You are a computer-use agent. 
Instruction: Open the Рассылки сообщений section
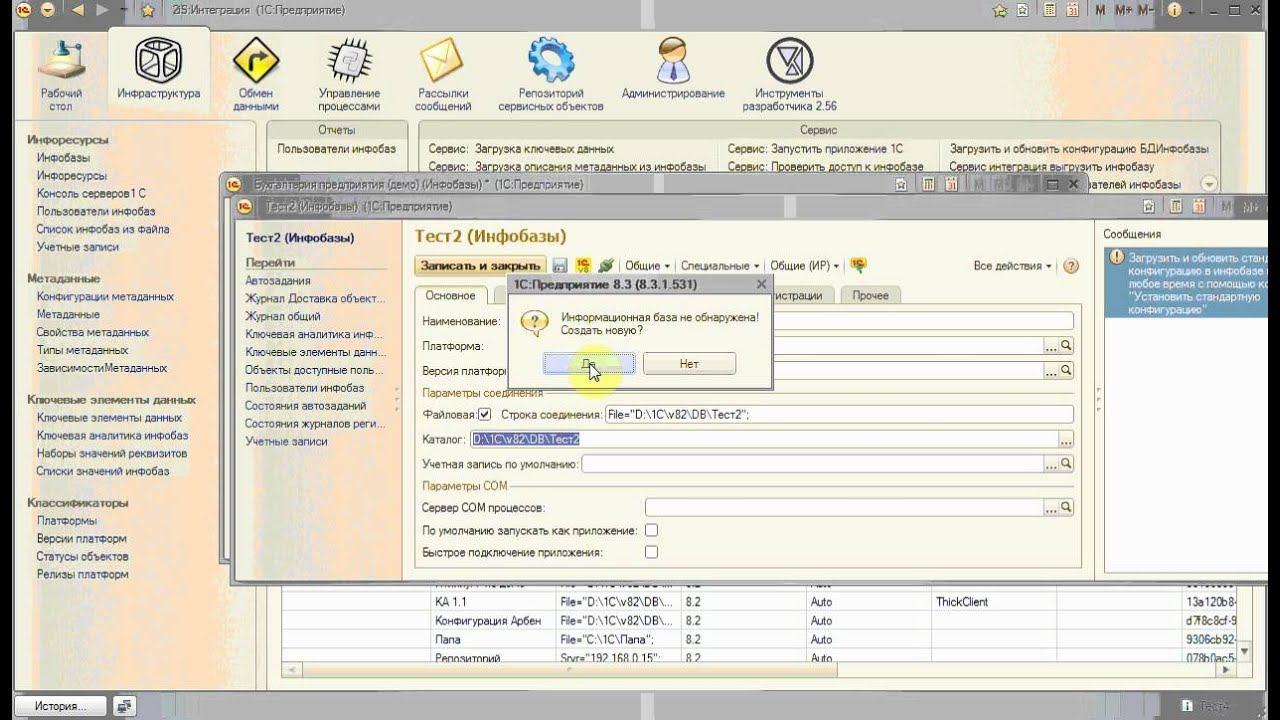click(x=444, y=75)
